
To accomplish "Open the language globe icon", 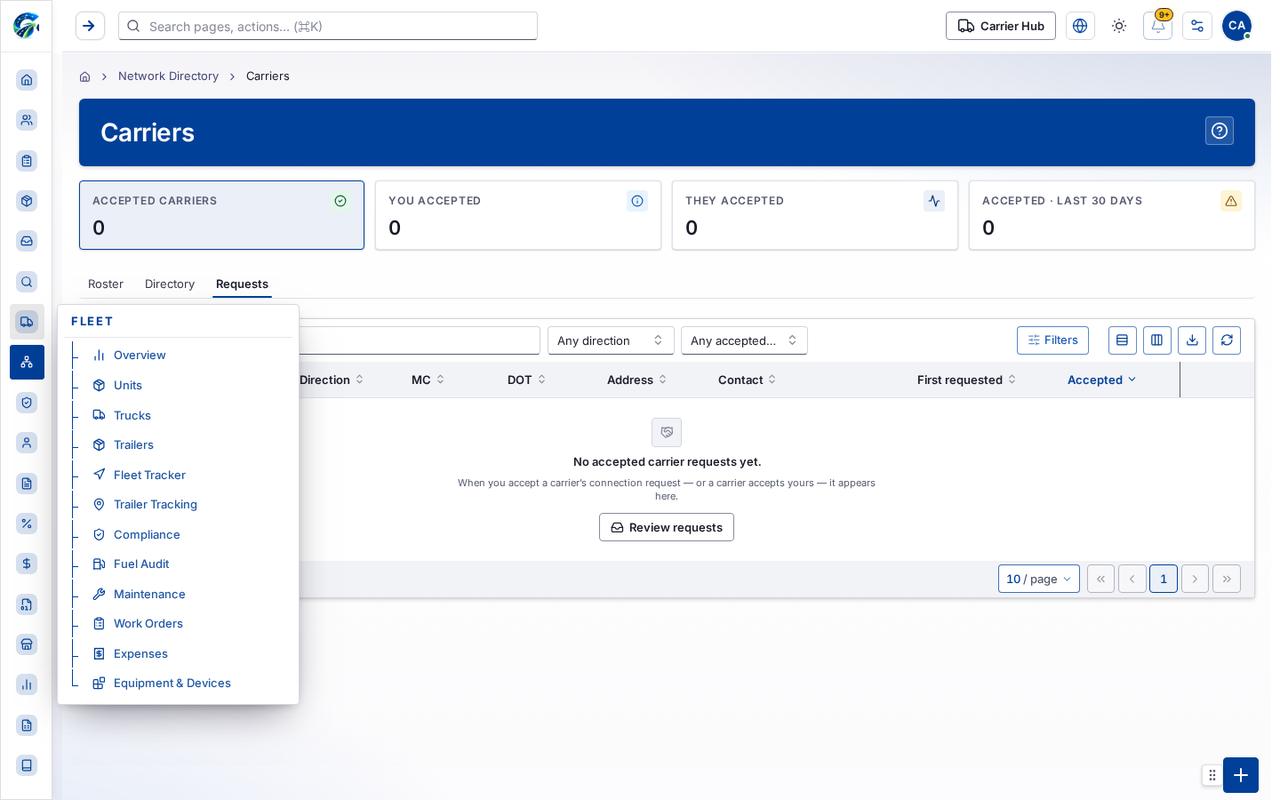I will pyautogui.click(x=1080, y=26).
